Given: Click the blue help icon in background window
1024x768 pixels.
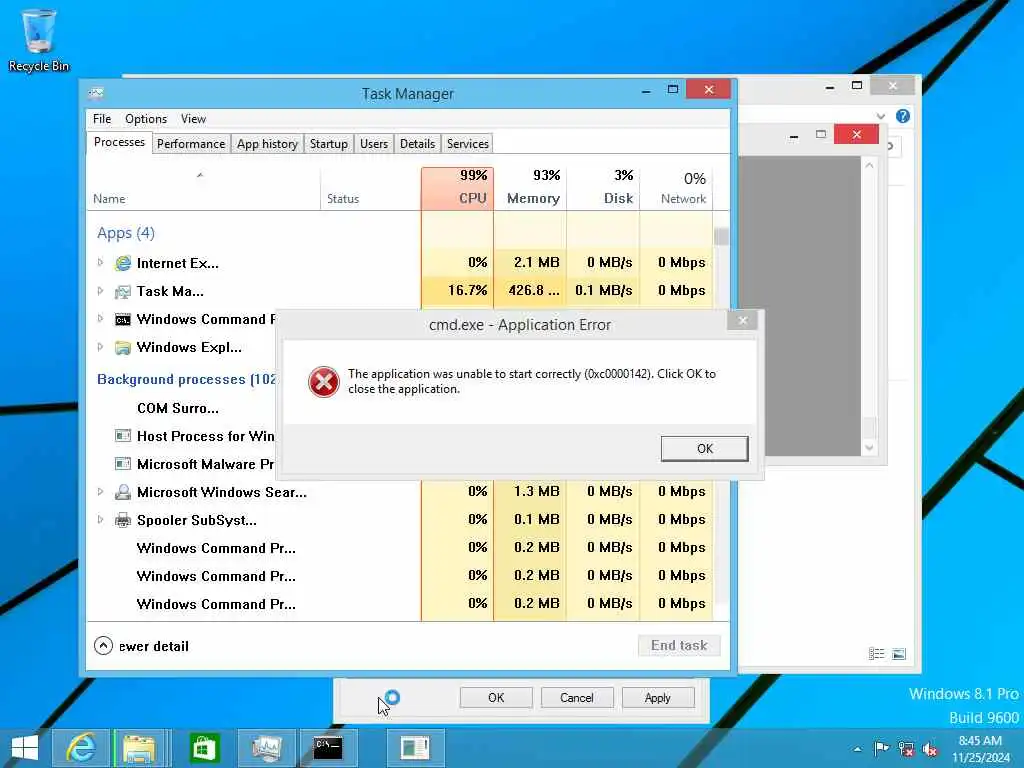Looking at the screenshot, I should (903, 116).
